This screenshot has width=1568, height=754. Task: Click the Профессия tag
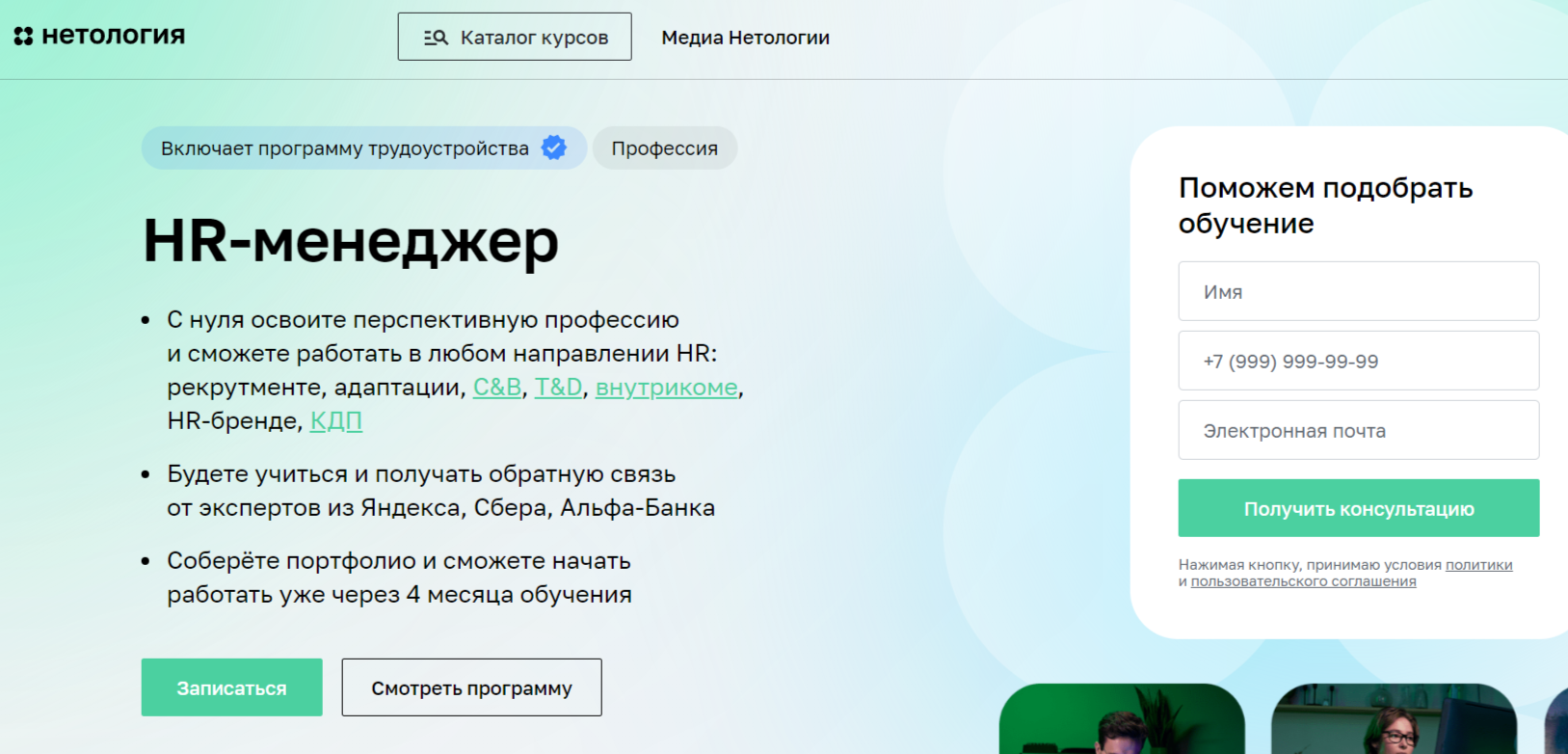[665, 148]
